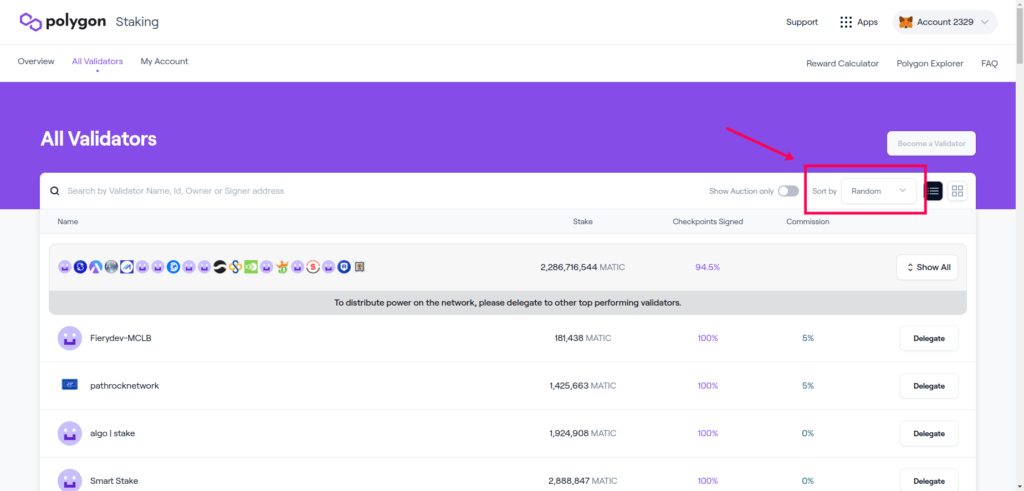Delegate to Smart Stake
The image size is (1024, 491).
pos(929,481)
